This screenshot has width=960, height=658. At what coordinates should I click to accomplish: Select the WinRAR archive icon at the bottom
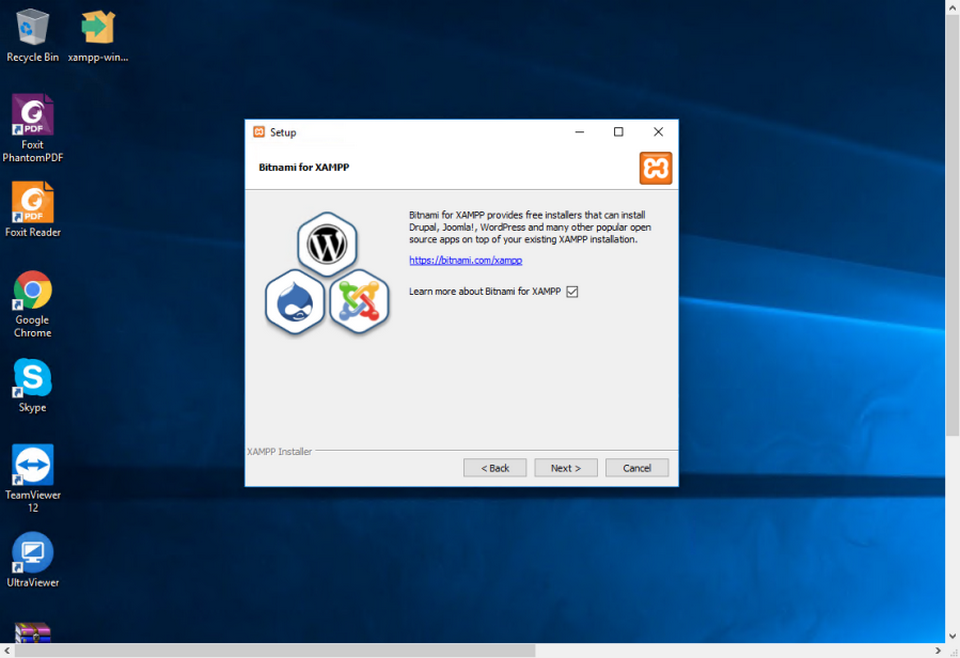(32, 632)
